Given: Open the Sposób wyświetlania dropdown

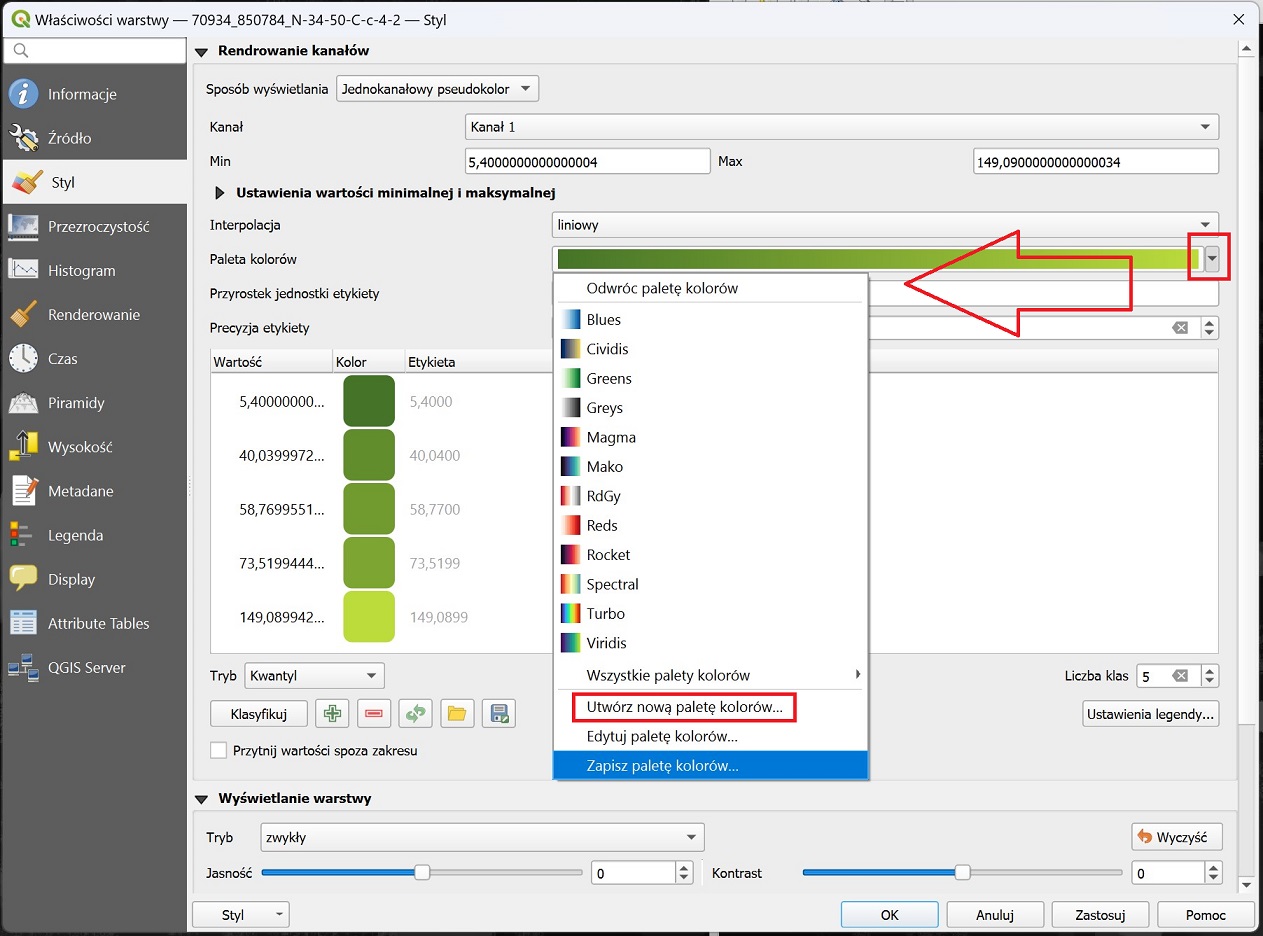Looking at the screenshot, I should 438,89.
